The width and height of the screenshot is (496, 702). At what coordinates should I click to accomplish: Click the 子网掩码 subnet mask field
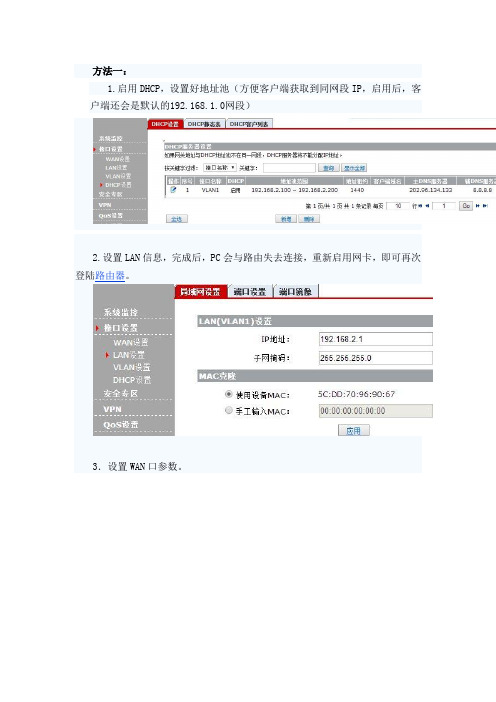[376, 358]
